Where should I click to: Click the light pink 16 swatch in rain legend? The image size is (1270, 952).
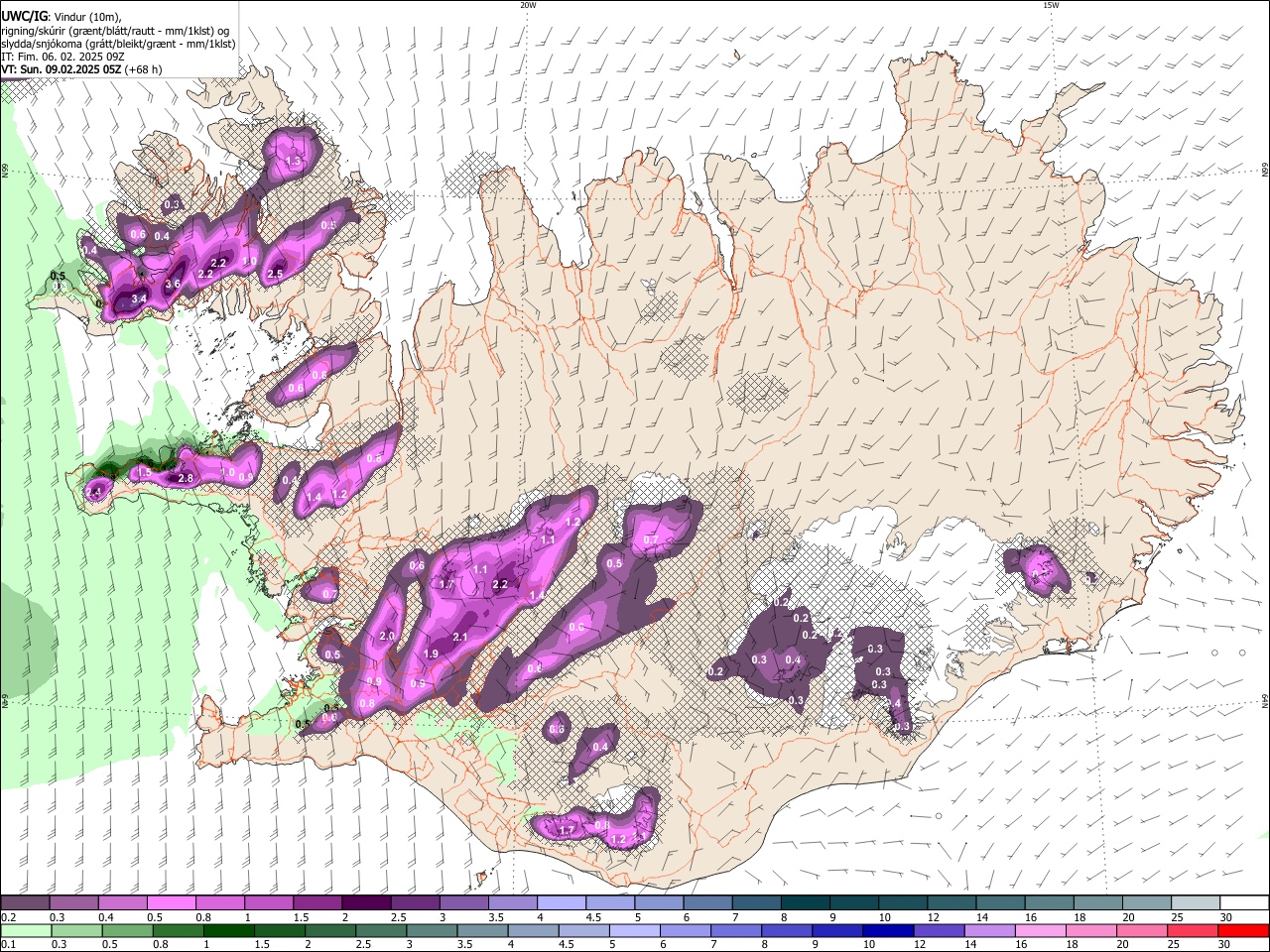(1039, 931)
